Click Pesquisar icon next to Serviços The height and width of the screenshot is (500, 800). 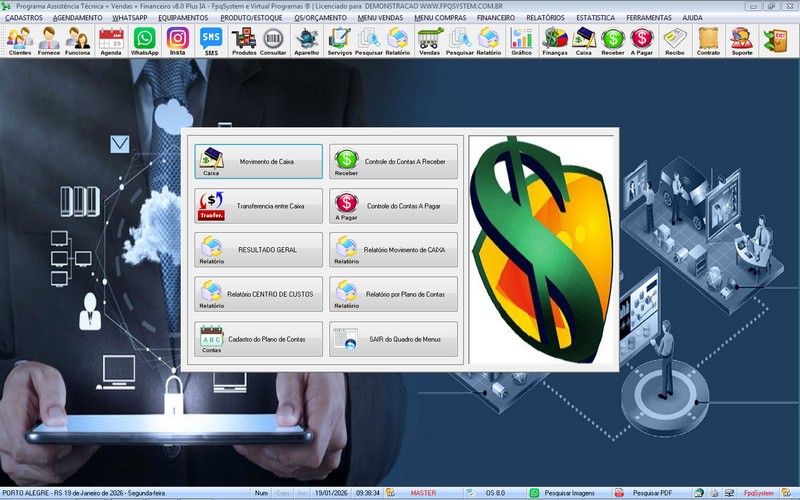coord(368,41)
